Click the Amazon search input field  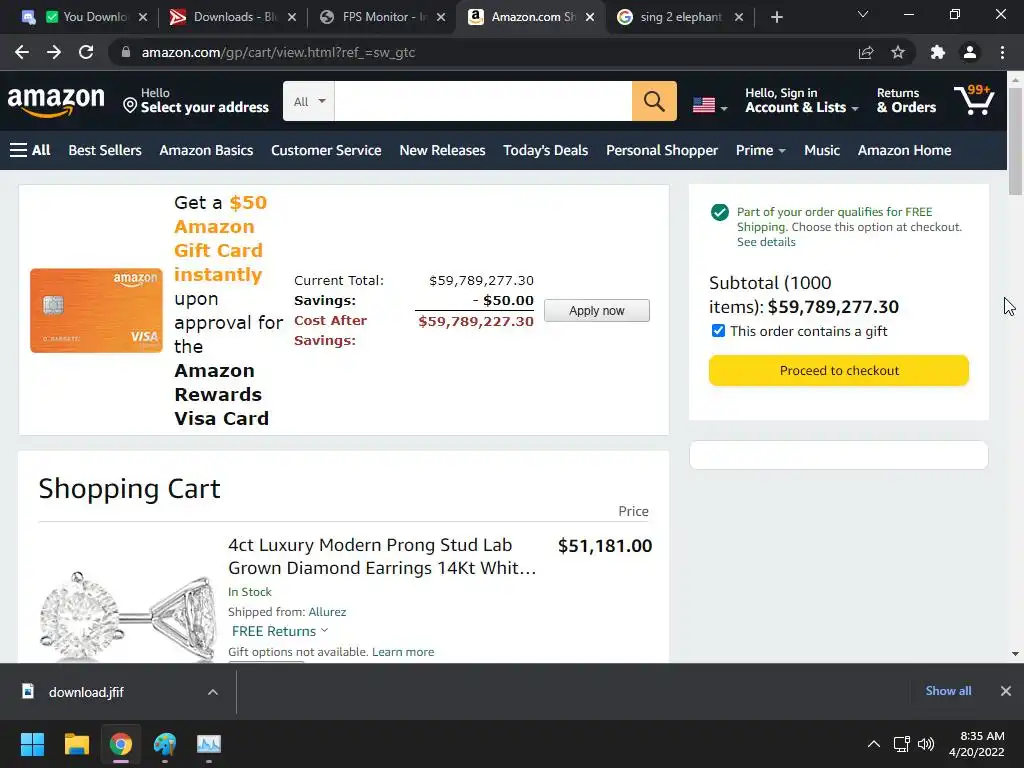(x=483, y=101)
